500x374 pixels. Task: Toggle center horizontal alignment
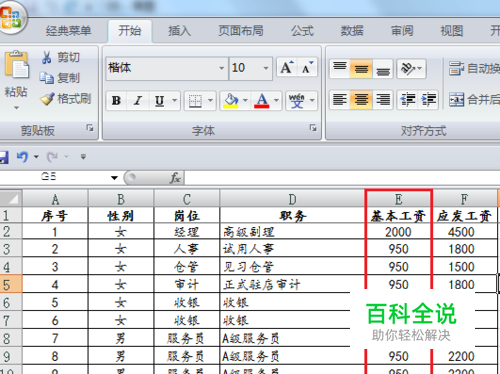pos(361,99)
